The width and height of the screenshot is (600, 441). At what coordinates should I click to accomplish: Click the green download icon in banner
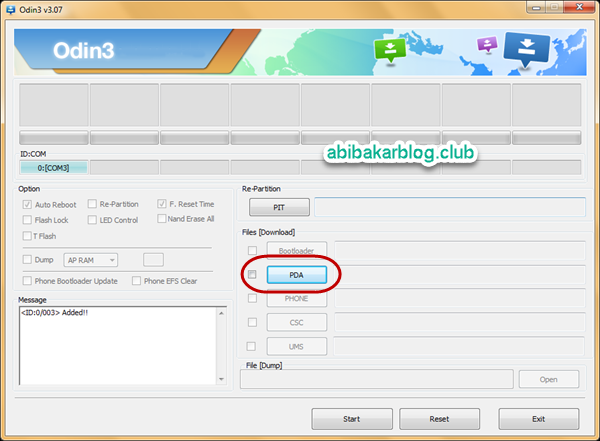tap(390, 50)
